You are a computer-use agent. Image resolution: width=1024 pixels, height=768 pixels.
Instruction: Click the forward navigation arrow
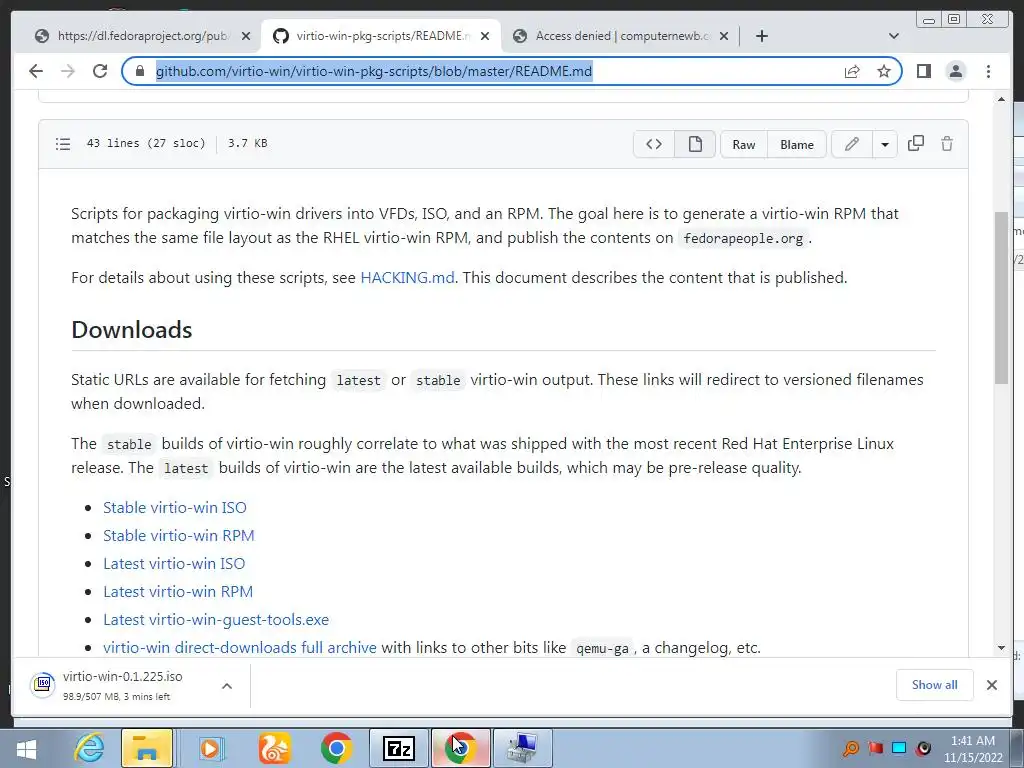[x=68, y=71]
